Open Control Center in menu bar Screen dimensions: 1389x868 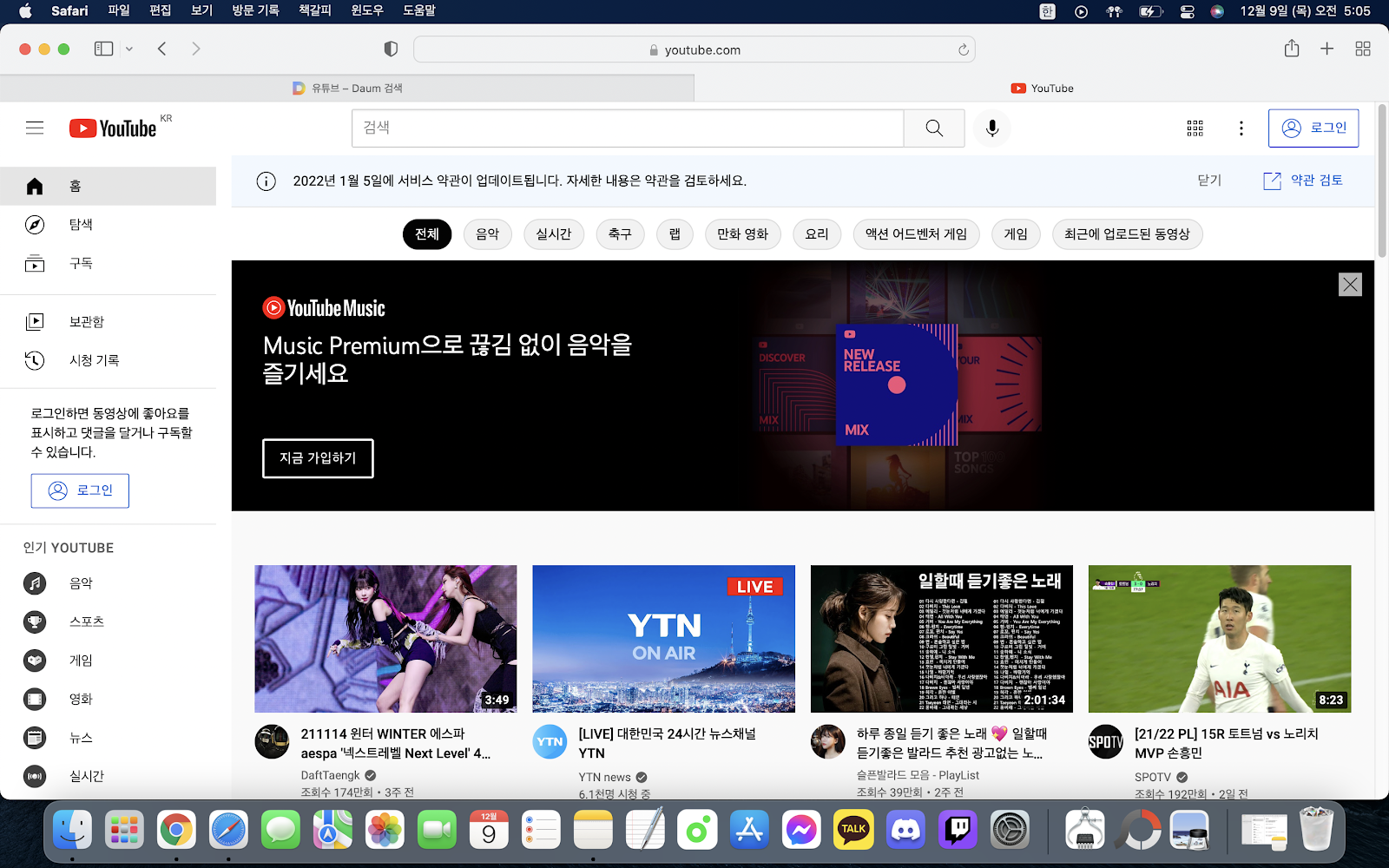point(1188,11)
